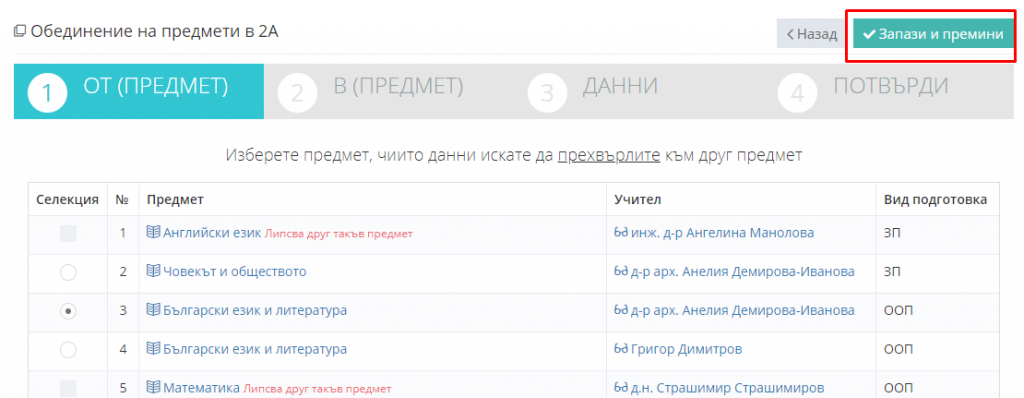Click the glasses icon beside Григор Димитров

click(621, 350)
